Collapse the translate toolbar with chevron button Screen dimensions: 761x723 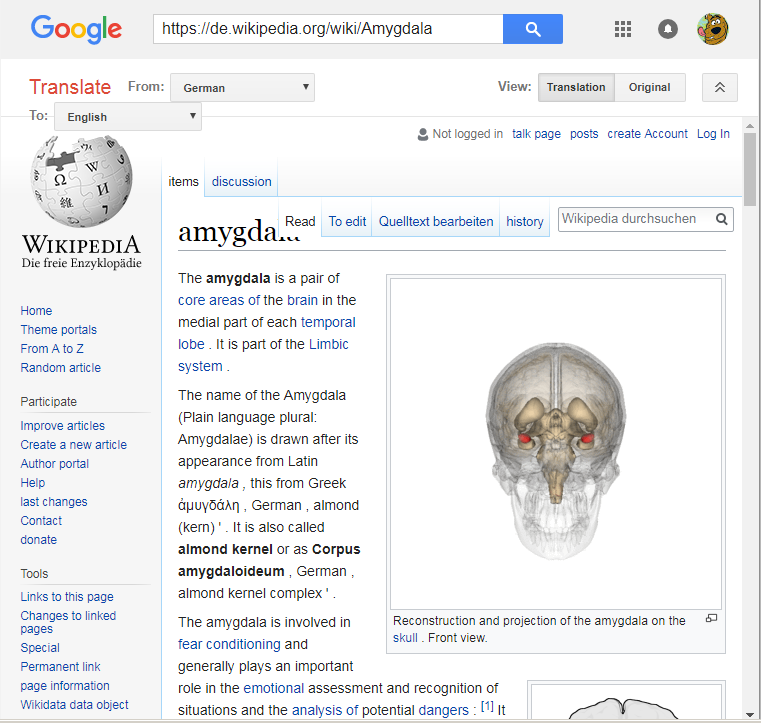point(720,87)
